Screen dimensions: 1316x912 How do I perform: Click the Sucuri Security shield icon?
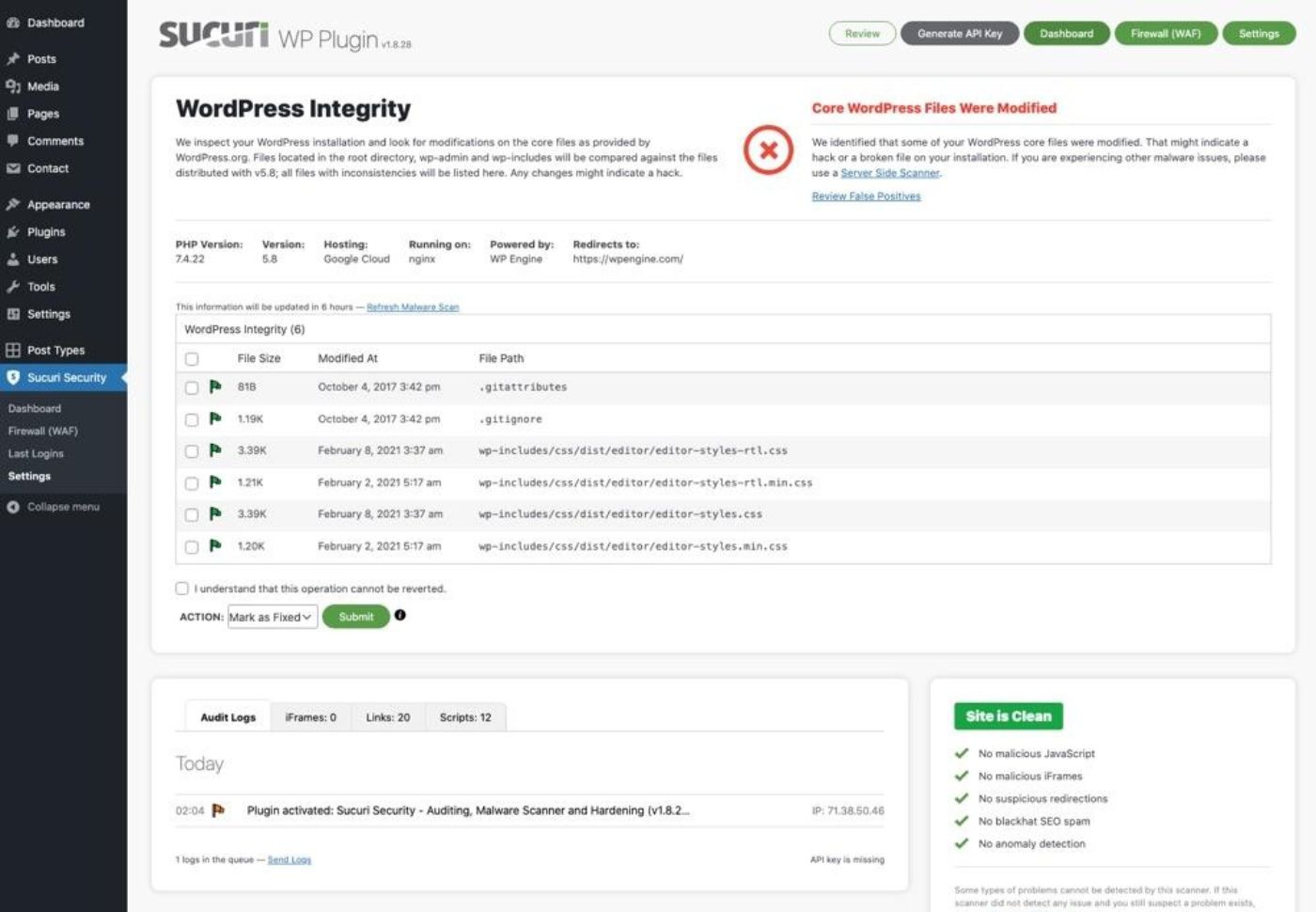click(x=13, y=378)
